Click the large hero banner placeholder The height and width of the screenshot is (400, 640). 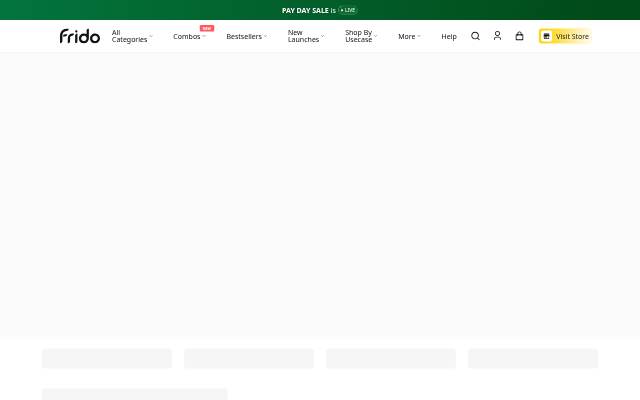tap(320, 194)
